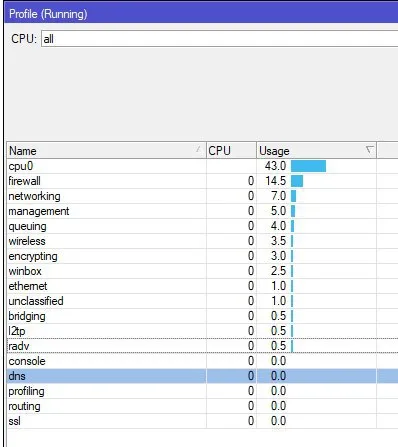Select the wireless row

click(202, 241)
